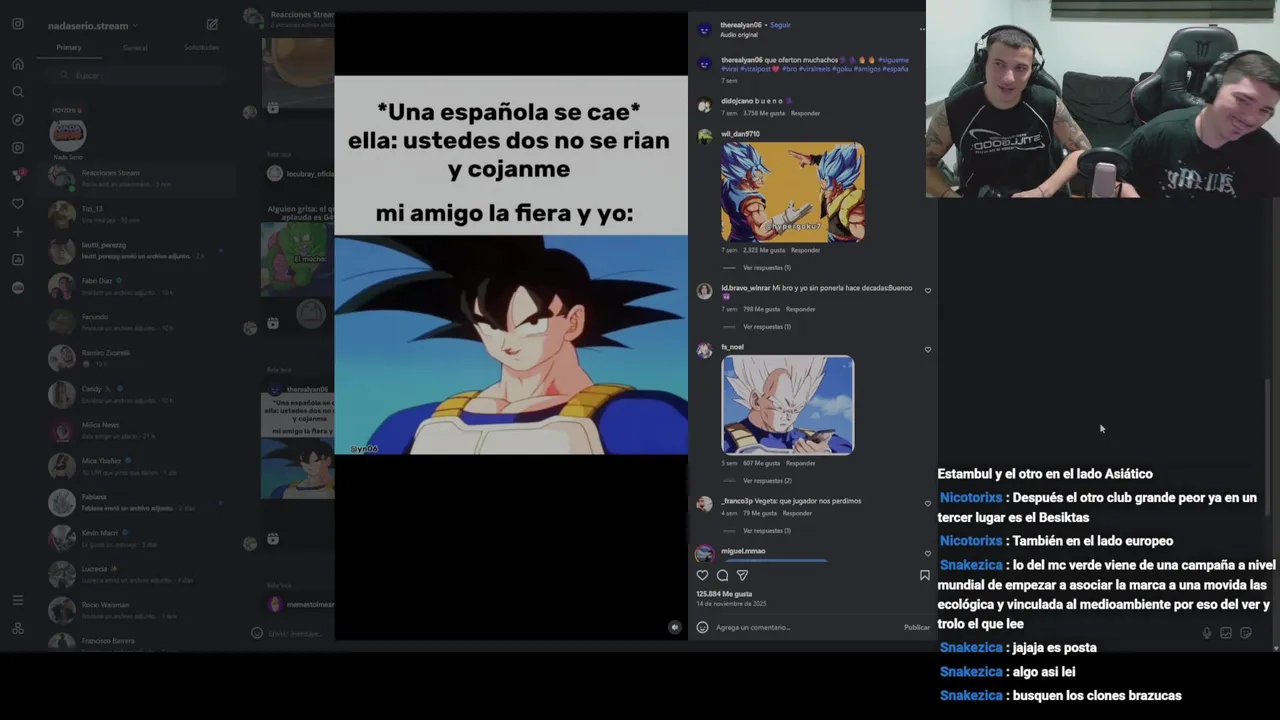Open fs_noel's profile picture
The height and width of the screenshot is (720, 1280).
[704, 350]
